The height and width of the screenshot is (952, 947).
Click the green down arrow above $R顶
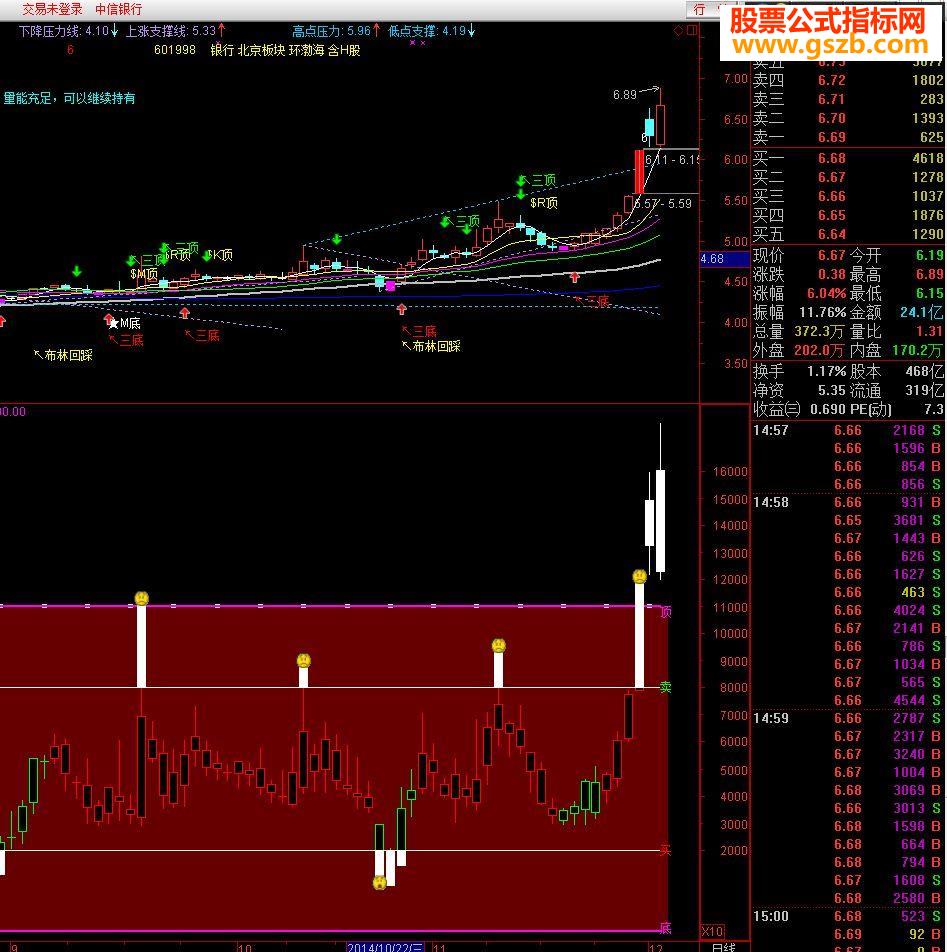point(521,194)
